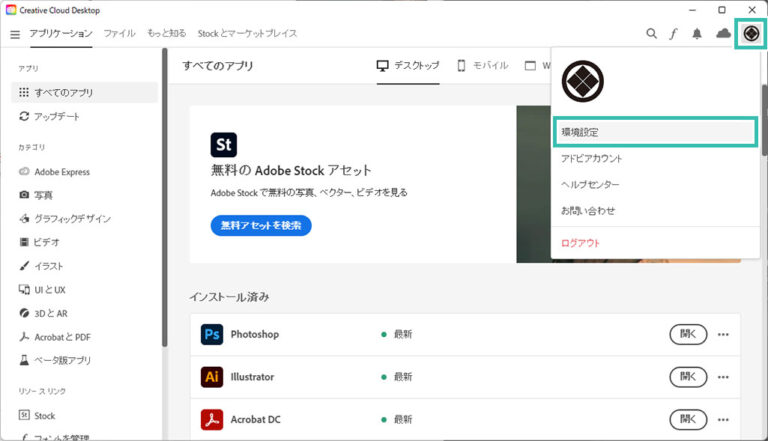This screenshot has height=441, width=768.
Task: Click the sidebar vertical scrollbar
Action: [x=164, y=200]
